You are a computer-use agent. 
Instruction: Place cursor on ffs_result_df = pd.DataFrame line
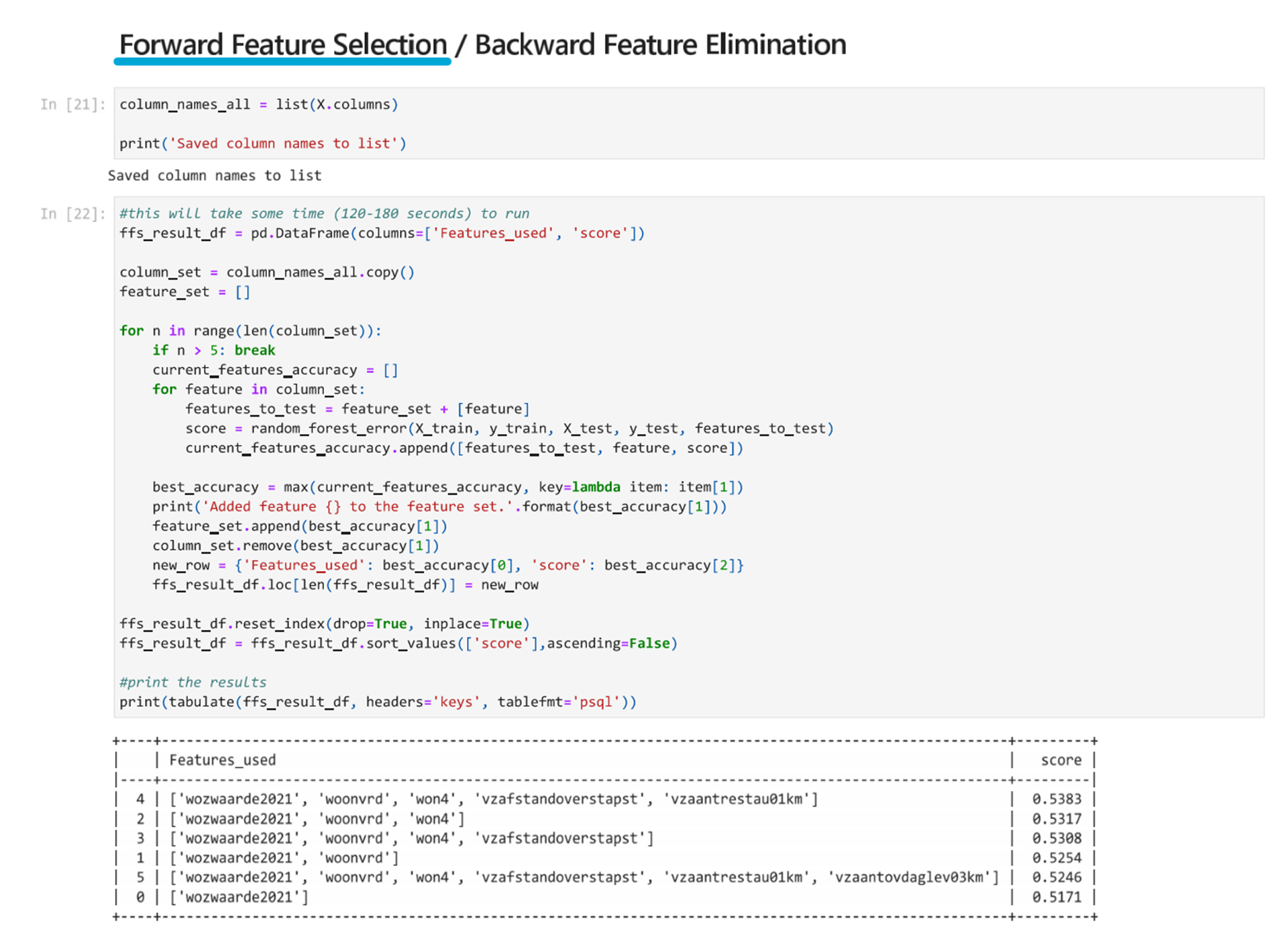381,234
